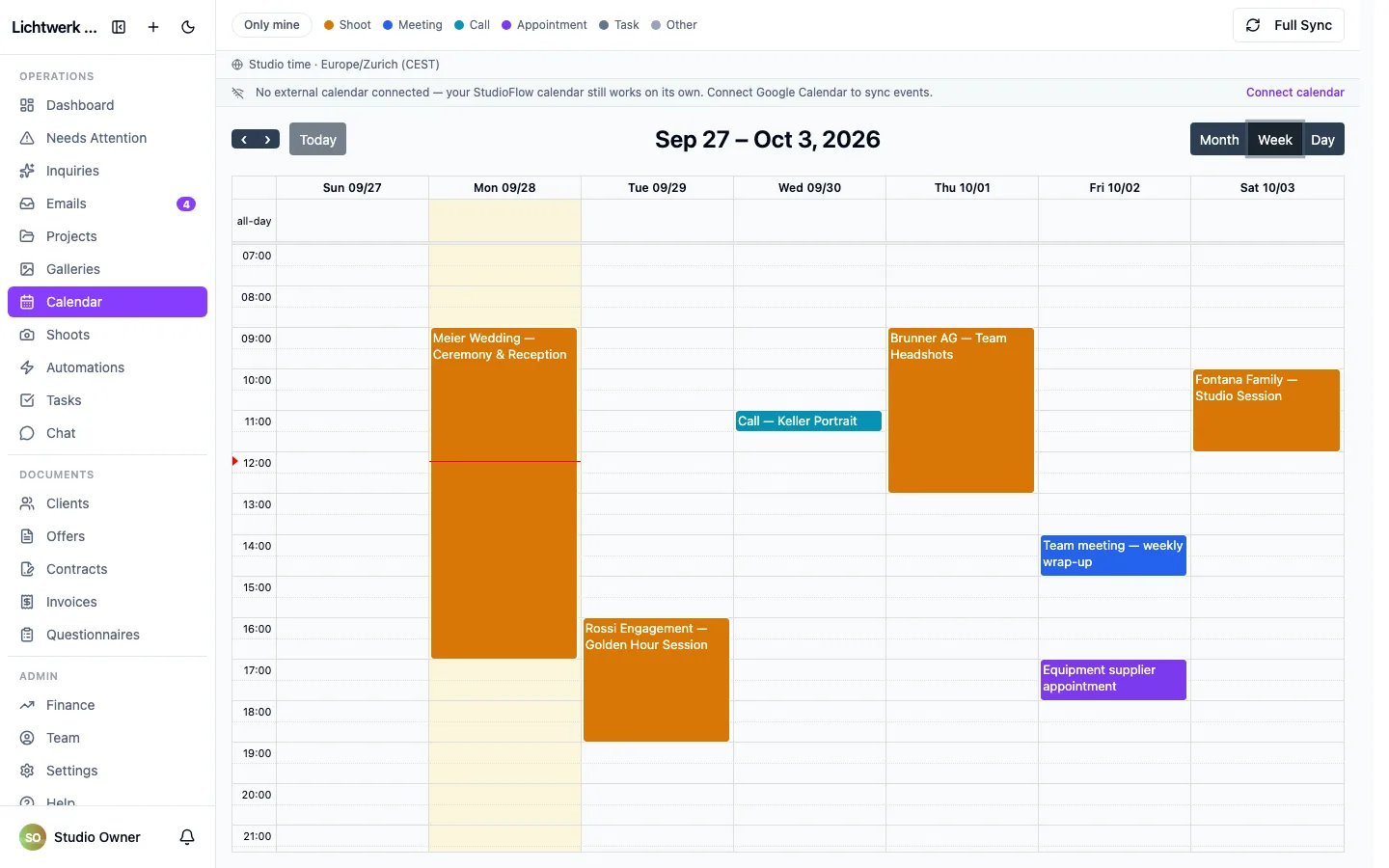Viewport: 1389px width, 868px height.
Task: Open Contracts in the sidebar
Action: (107, 569)
